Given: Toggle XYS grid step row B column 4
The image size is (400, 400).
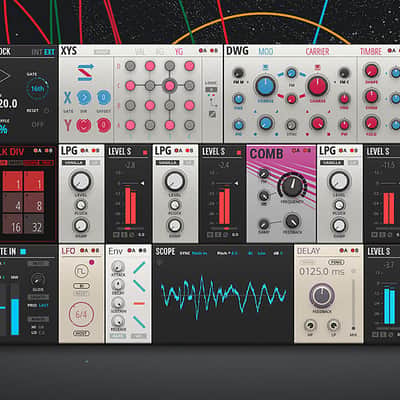Looking at the screenshot, I should coord(189,105).
